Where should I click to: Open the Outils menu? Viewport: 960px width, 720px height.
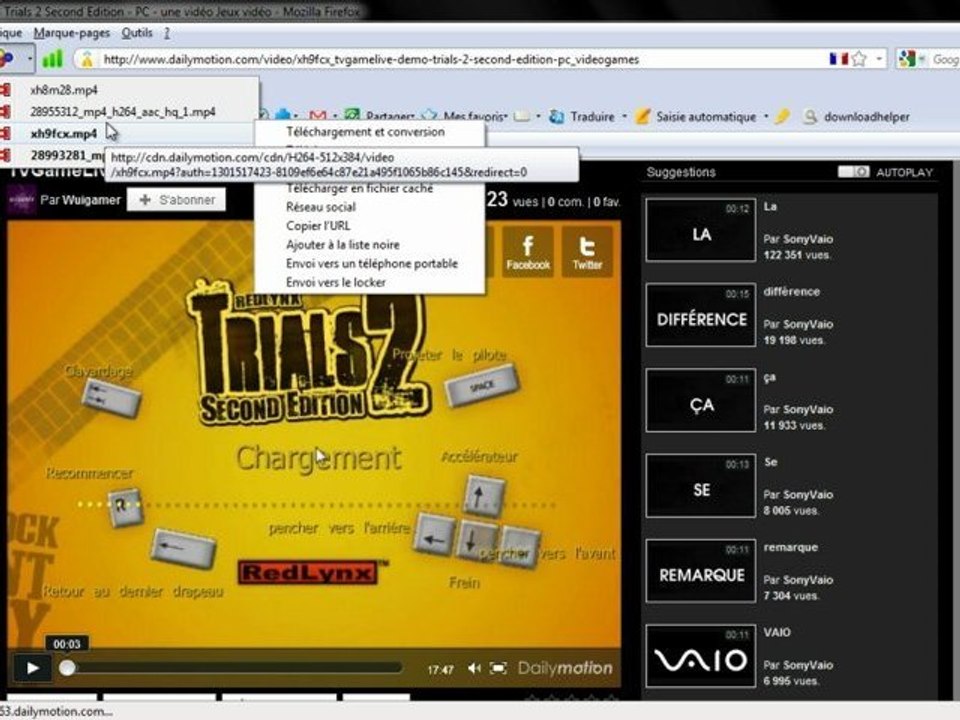pyautogui.click(x=137, y=33)
